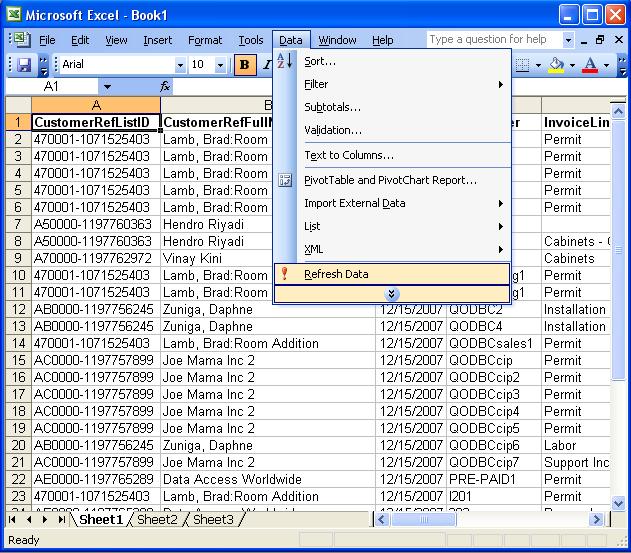Click cell with QODBCsales1
The width and height of the screenshot is (631, 553).
click(494, 343)
